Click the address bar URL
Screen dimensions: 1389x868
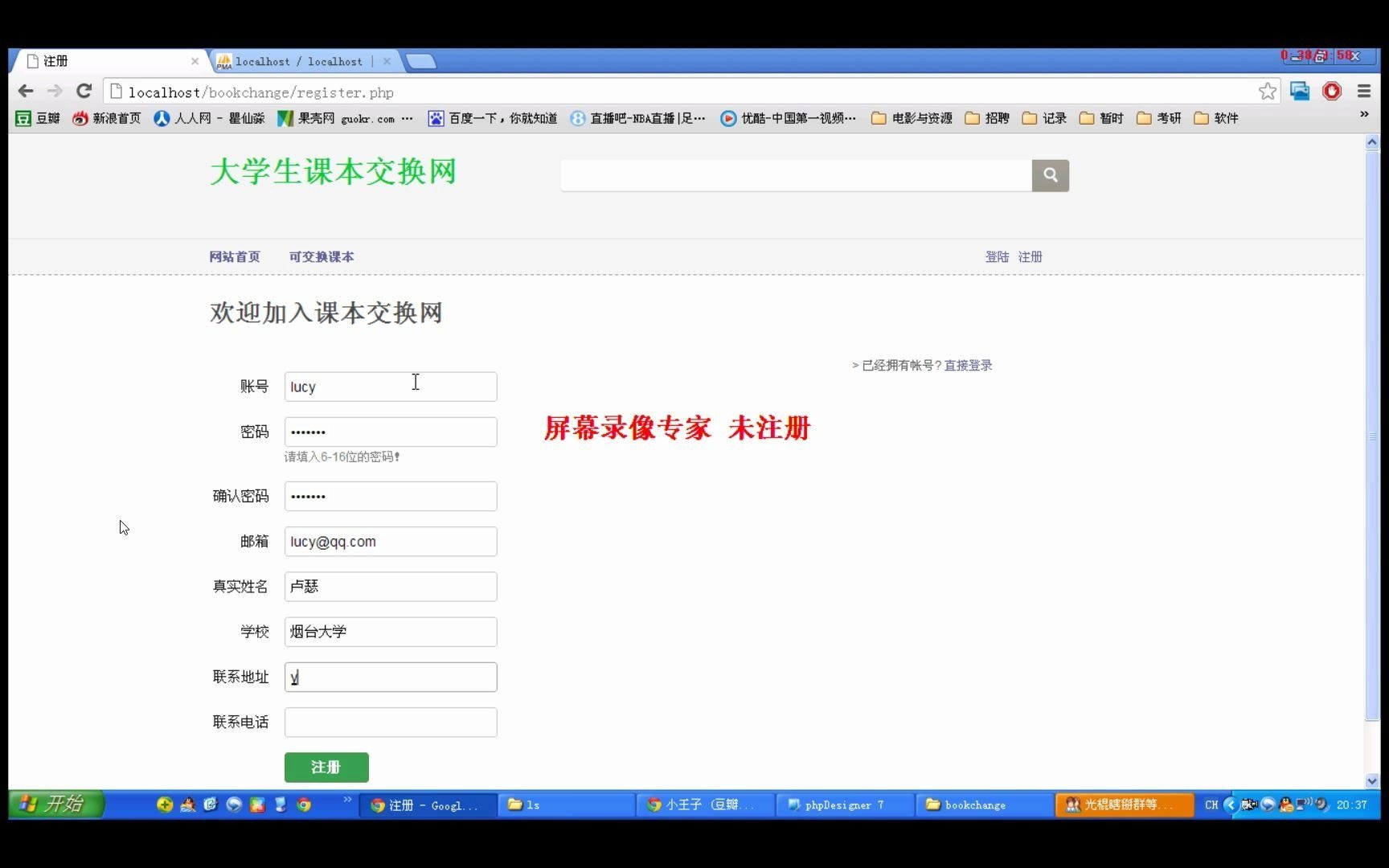point(261,92)
